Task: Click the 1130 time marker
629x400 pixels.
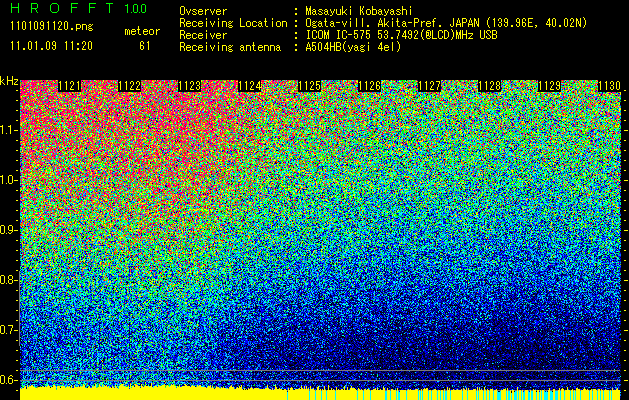Action: pyautogui.click(x=609, y=86)
